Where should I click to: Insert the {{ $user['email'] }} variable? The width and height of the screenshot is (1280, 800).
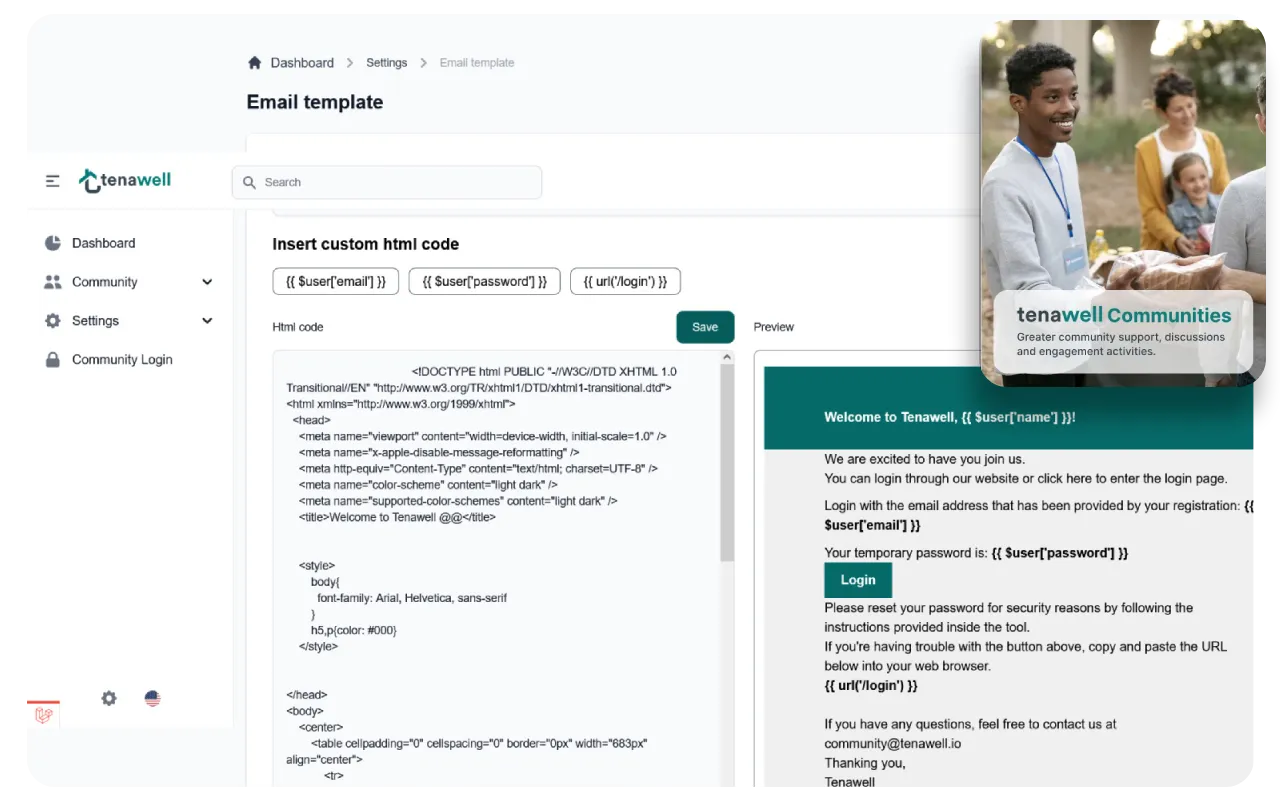[336, 281]
